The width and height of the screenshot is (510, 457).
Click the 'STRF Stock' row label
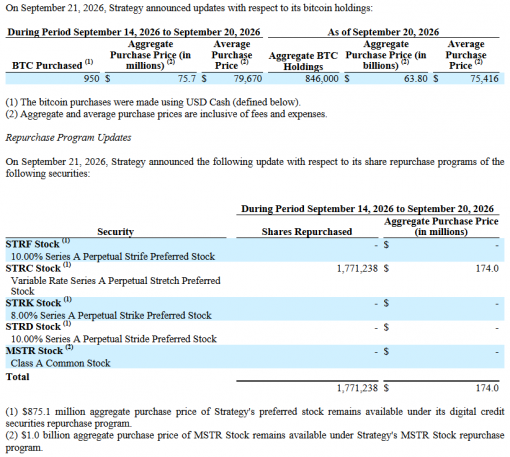(38, 243)
